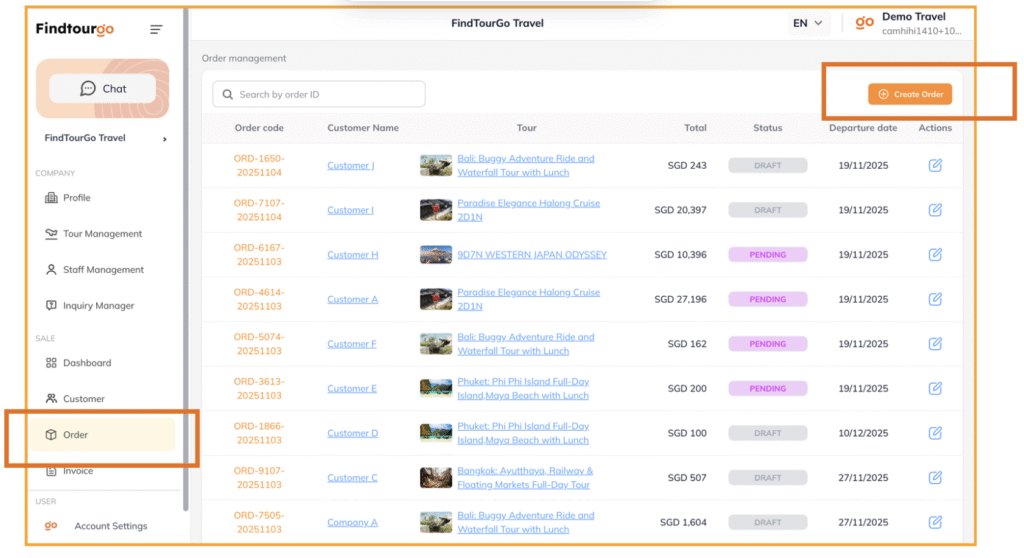
Task: Open the Customer H link
Action: pos(353,255)
